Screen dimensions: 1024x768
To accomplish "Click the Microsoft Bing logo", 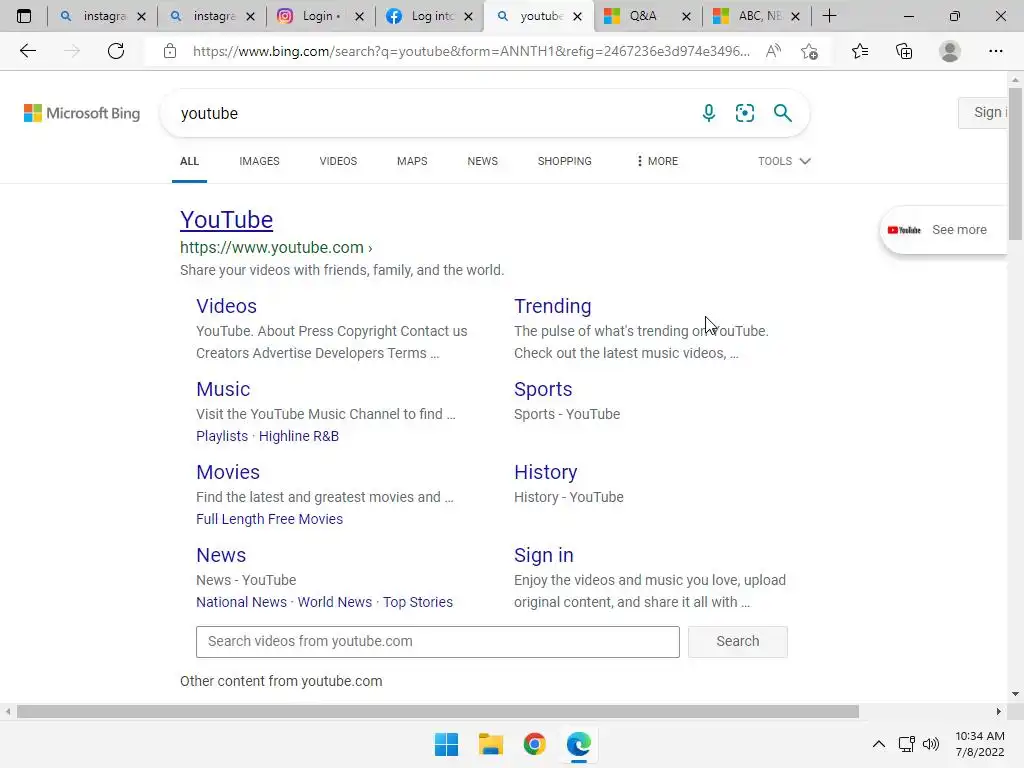I will point(82,113).
